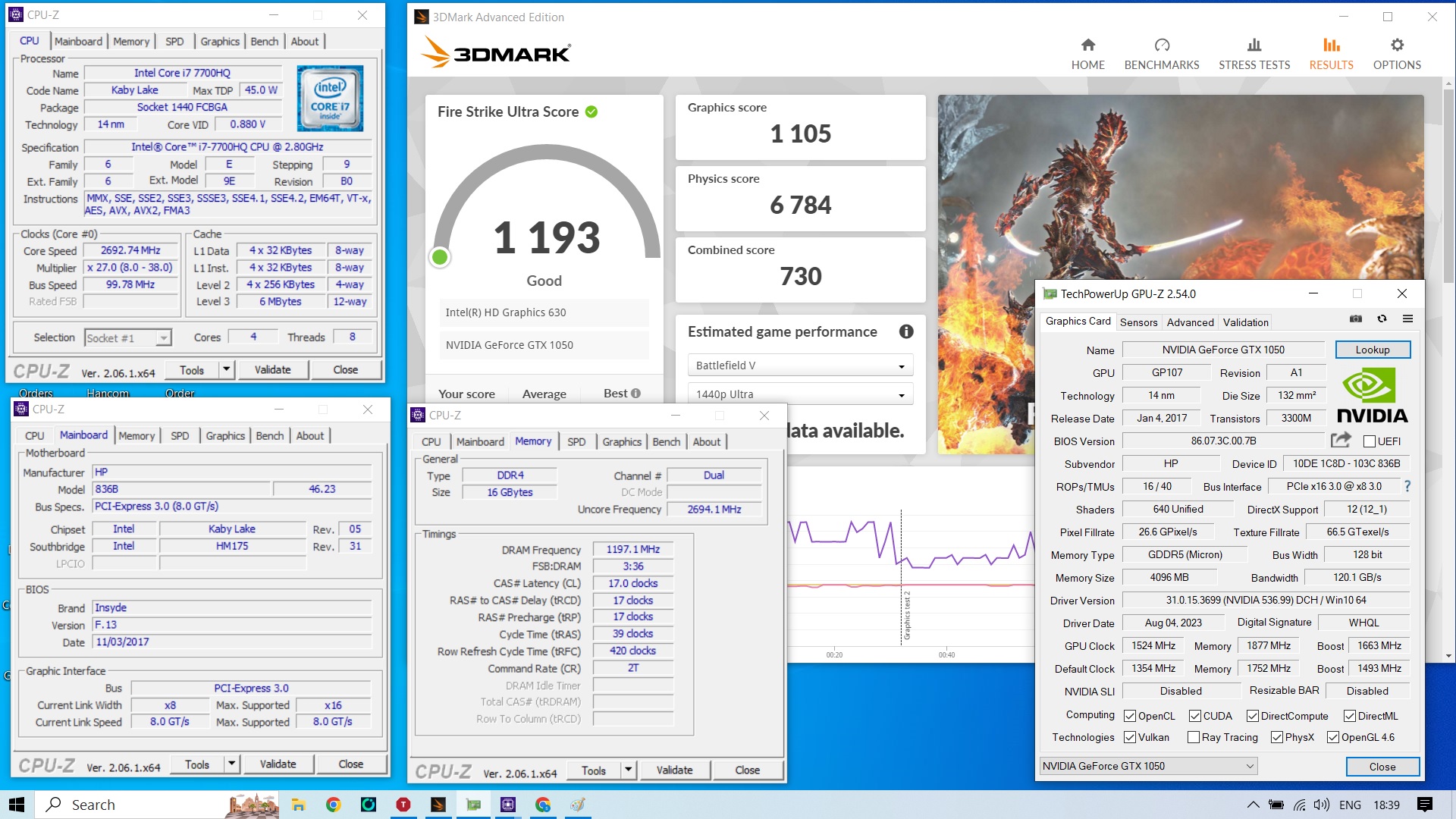Open Google Chrome from the taskbar
Viewport: 1456px width, 819px height.
(333, 805)
